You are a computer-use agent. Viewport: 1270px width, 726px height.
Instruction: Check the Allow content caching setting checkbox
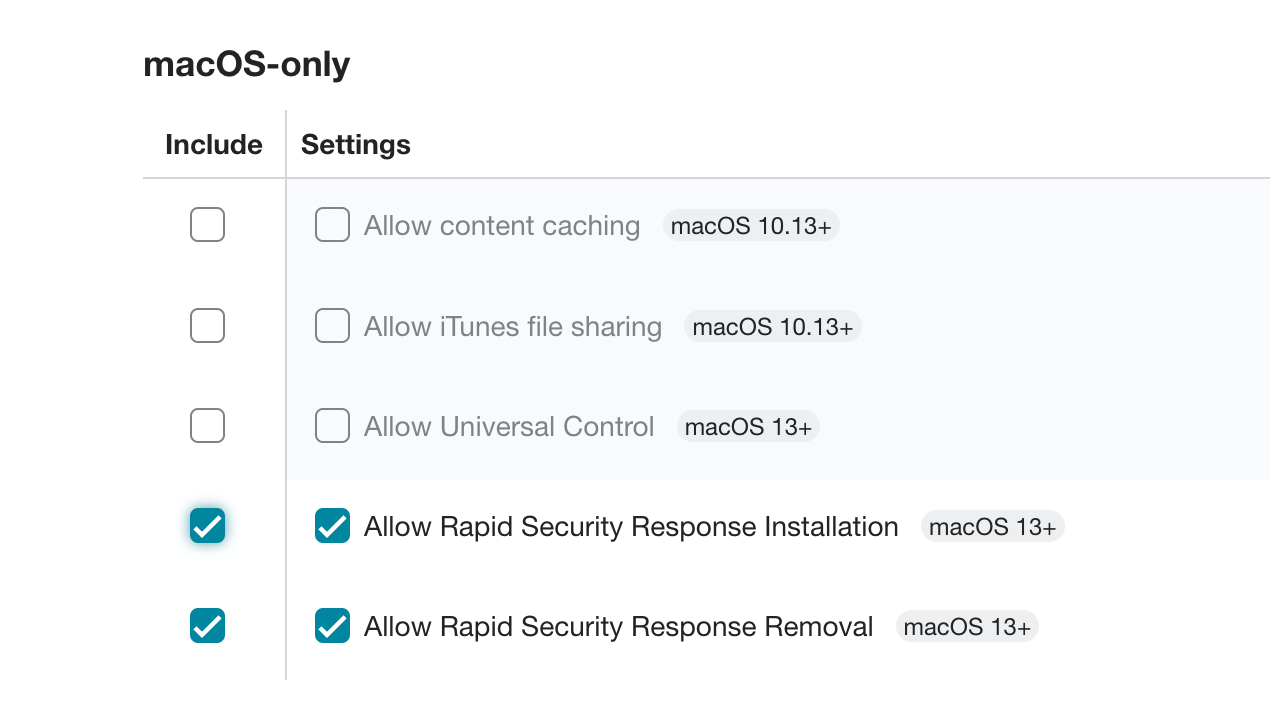tap(332, 225)
